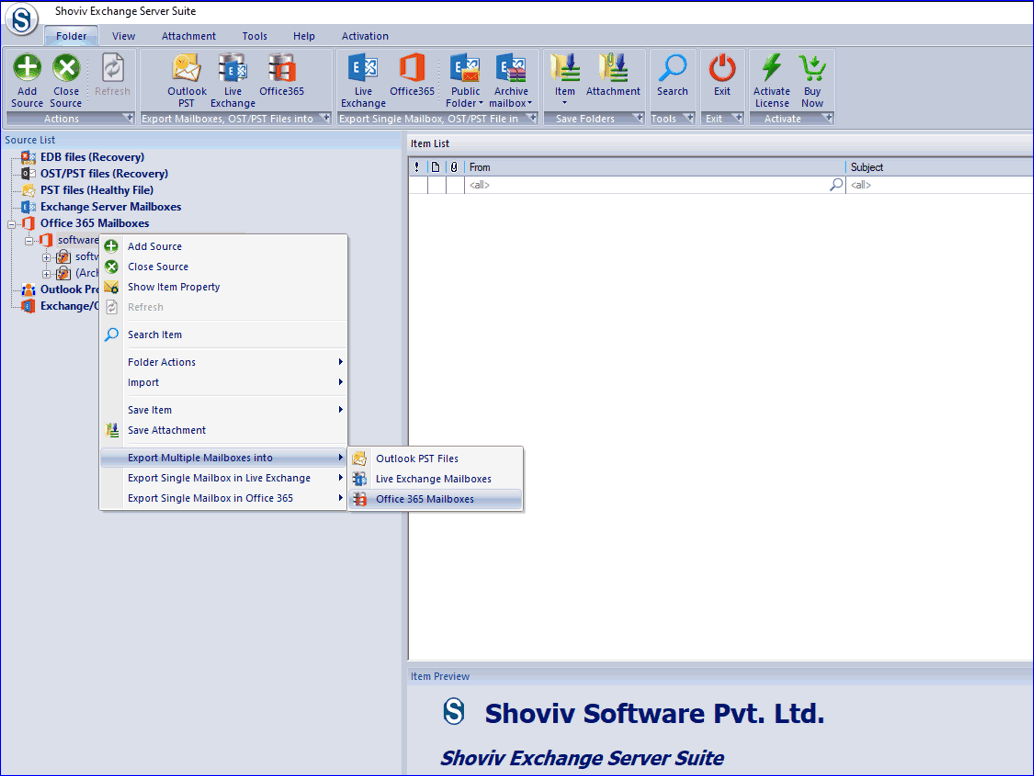Click the Refresh ribbon icon

click(112, 68)
